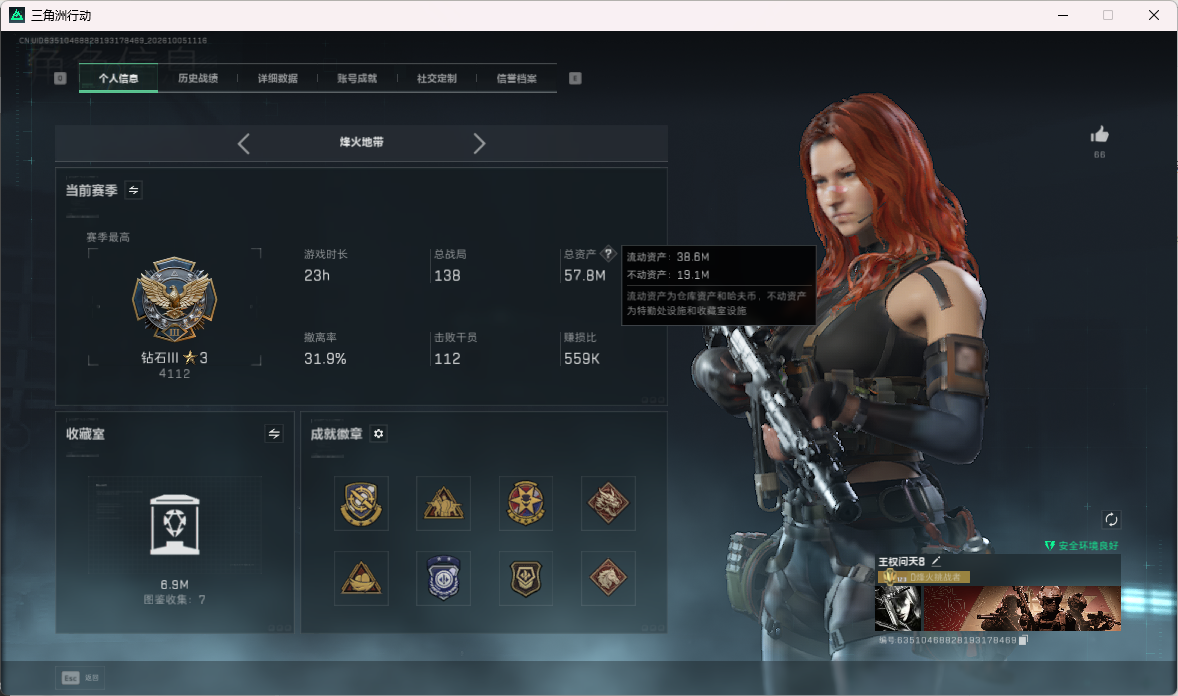Go to the 社交定制 tab
1178x696 pixels.
(x=436, y=78)
